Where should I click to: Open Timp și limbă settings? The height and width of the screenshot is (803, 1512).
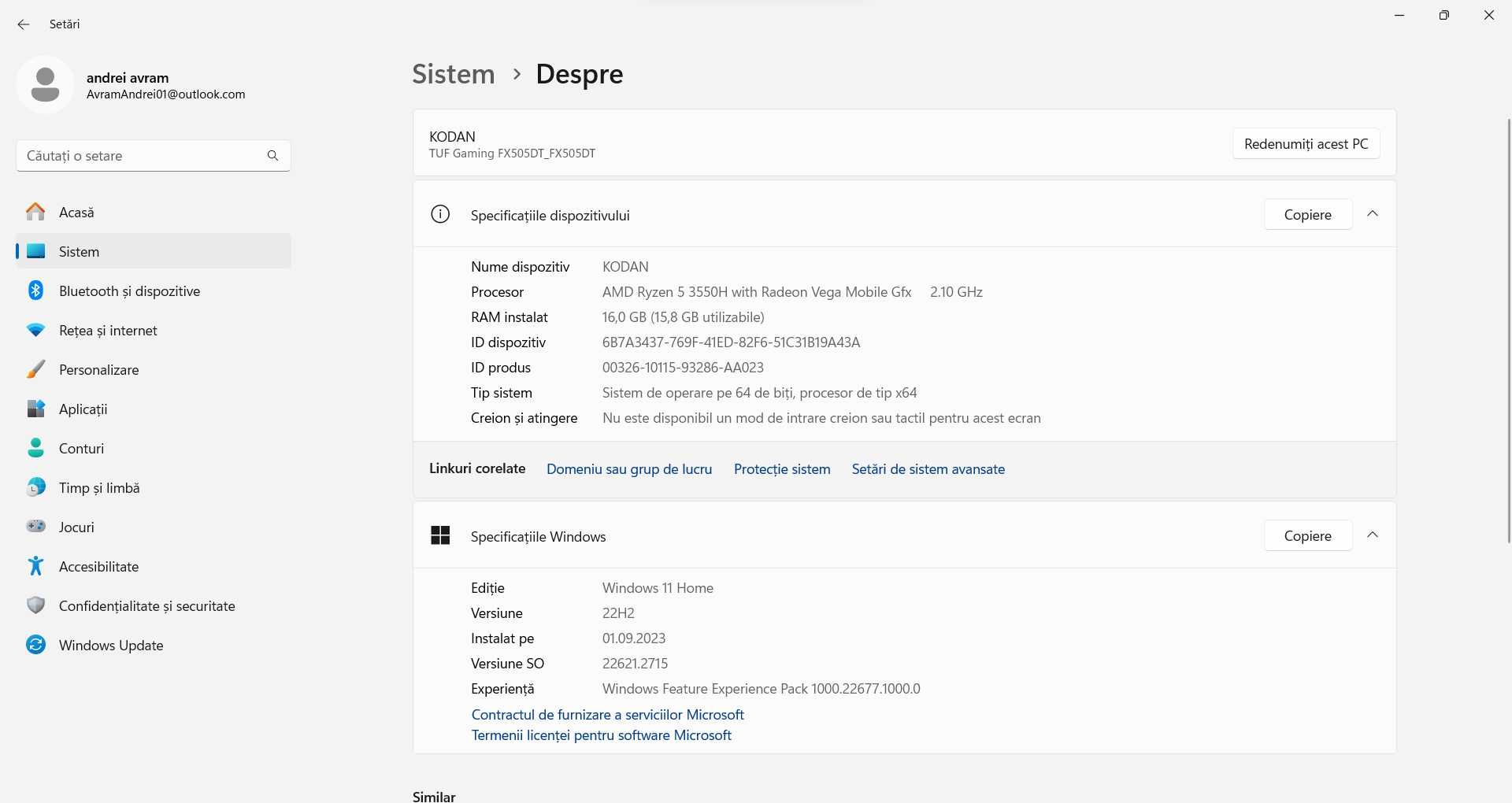(154, 487)
